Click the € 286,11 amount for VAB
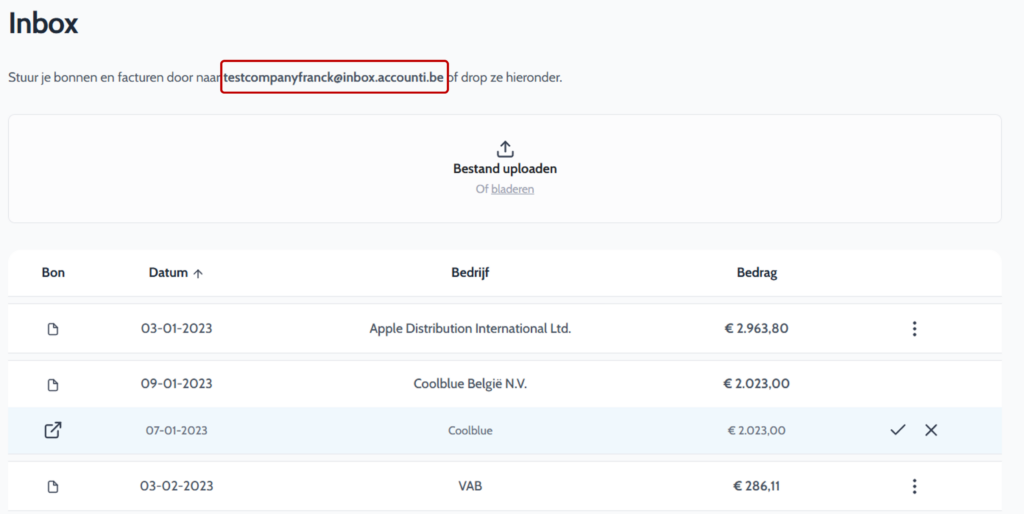1024x514 pixels. [x=756, y=486]
